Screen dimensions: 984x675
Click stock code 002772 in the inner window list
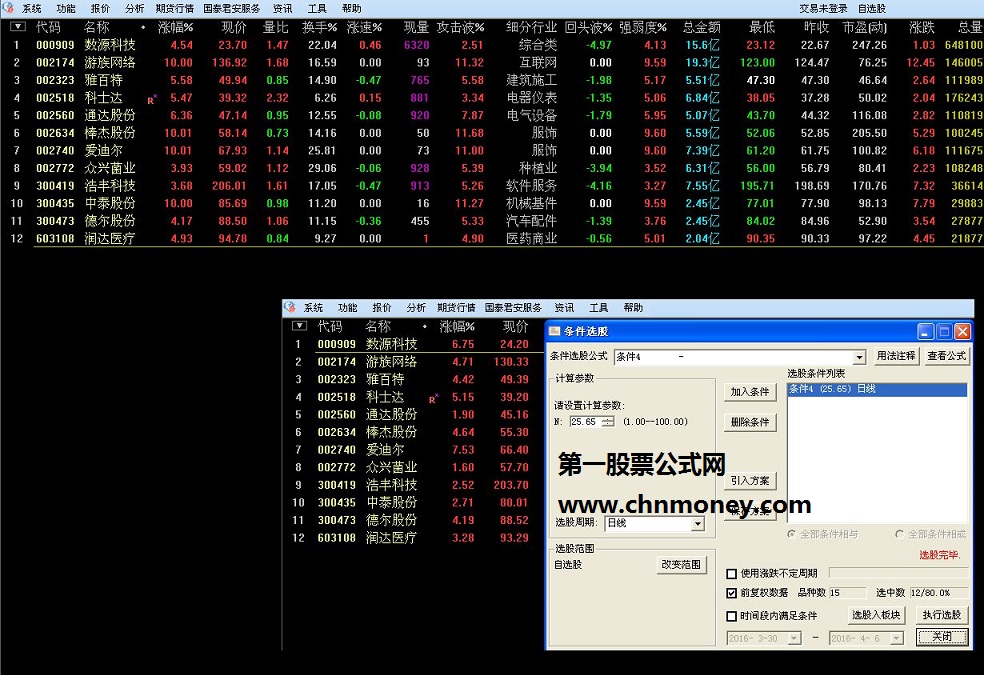coord(336,467)
